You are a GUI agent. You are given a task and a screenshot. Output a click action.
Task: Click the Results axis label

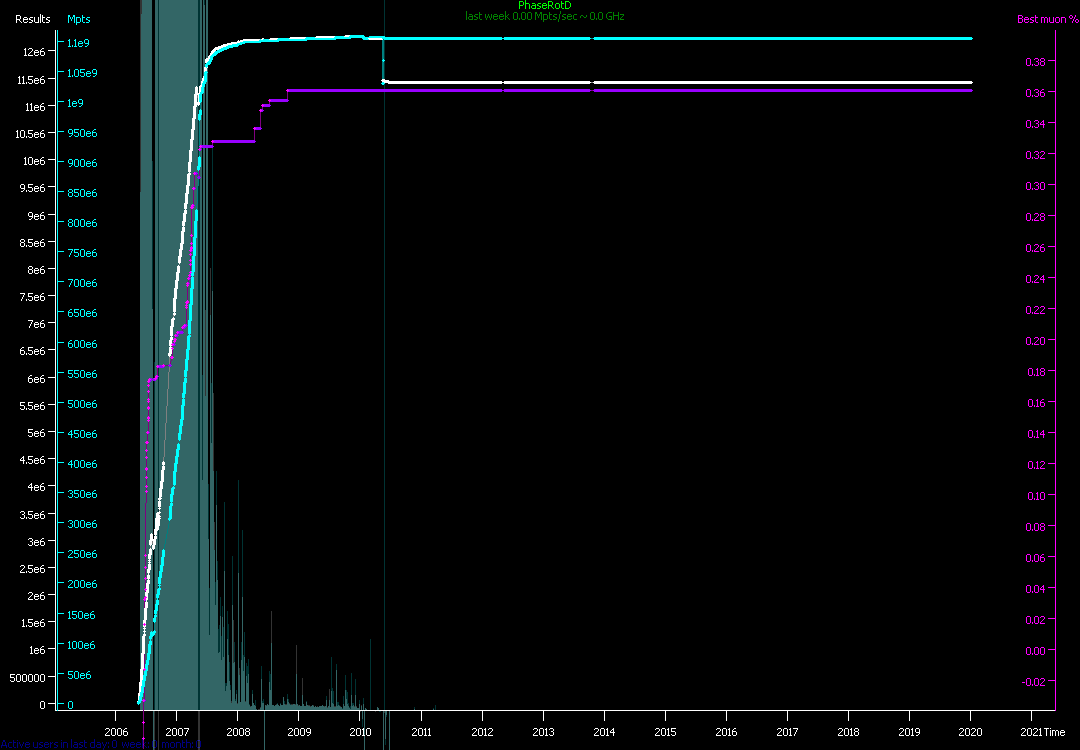point(32,19)
